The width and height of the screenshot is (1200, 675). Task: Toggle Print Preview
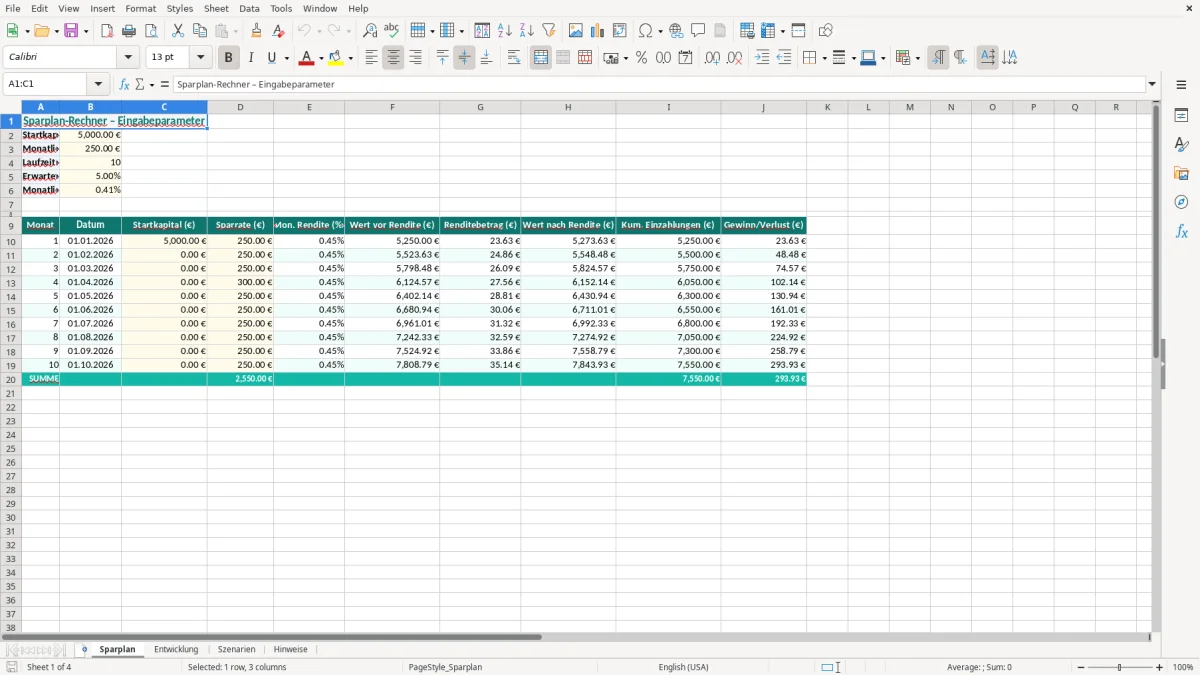[151, 31]
